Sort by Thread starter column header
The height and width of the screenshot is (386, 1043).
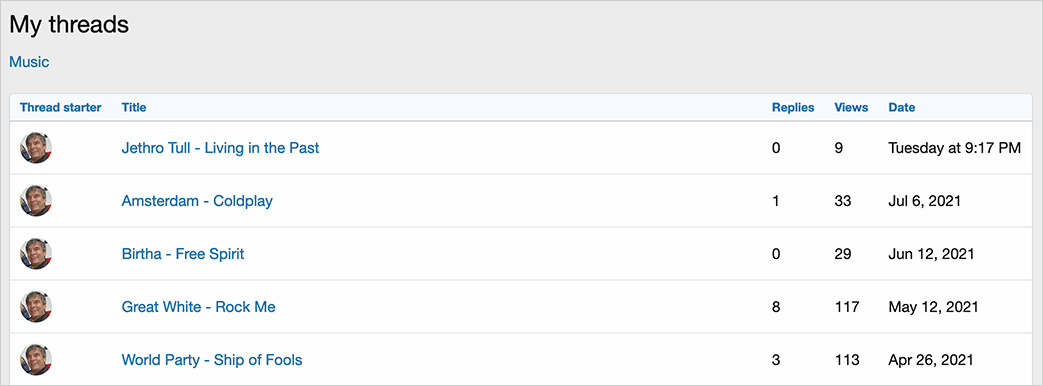(61, 107)
